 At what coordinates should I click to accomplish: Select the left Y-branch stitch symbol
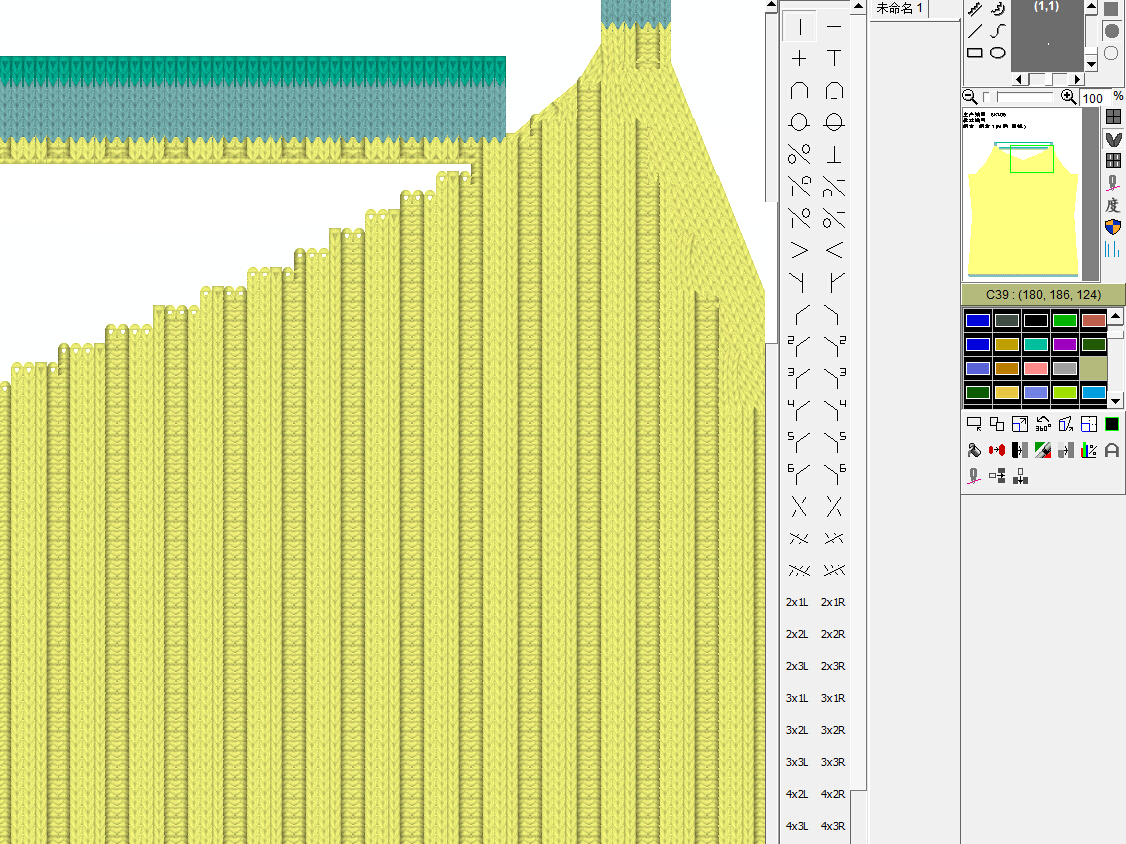coord(799,282)
